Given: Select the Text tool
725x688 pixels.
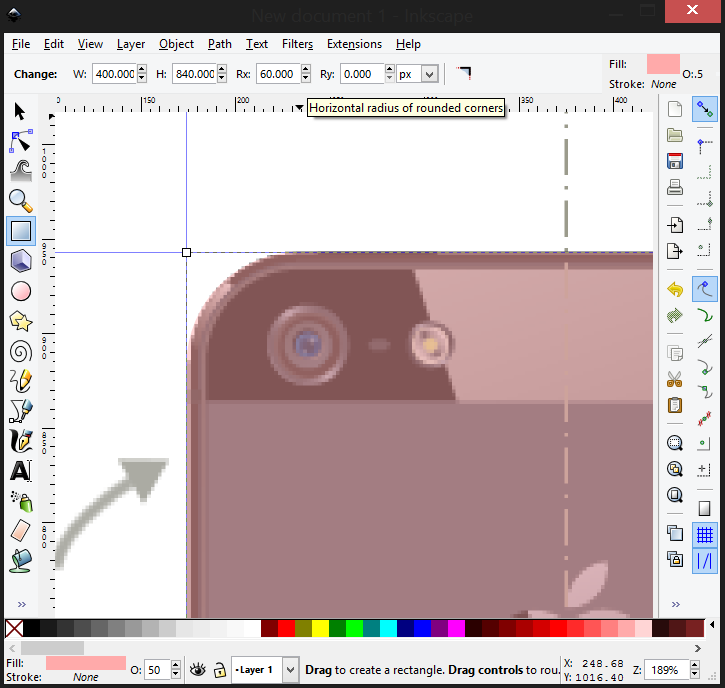Looking at the screenshot, I should (x=21, y=471).
